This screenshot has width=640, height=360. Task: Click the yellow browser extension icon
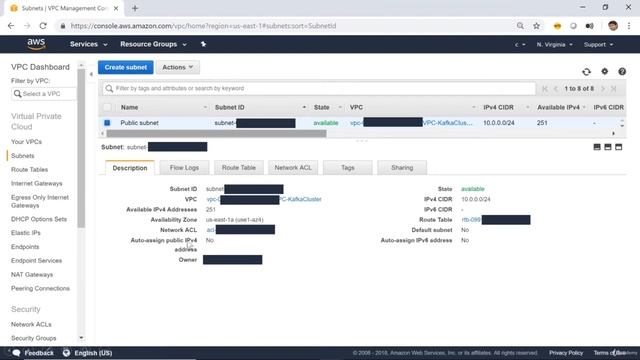pyautogui.click(x=557, y=26)
